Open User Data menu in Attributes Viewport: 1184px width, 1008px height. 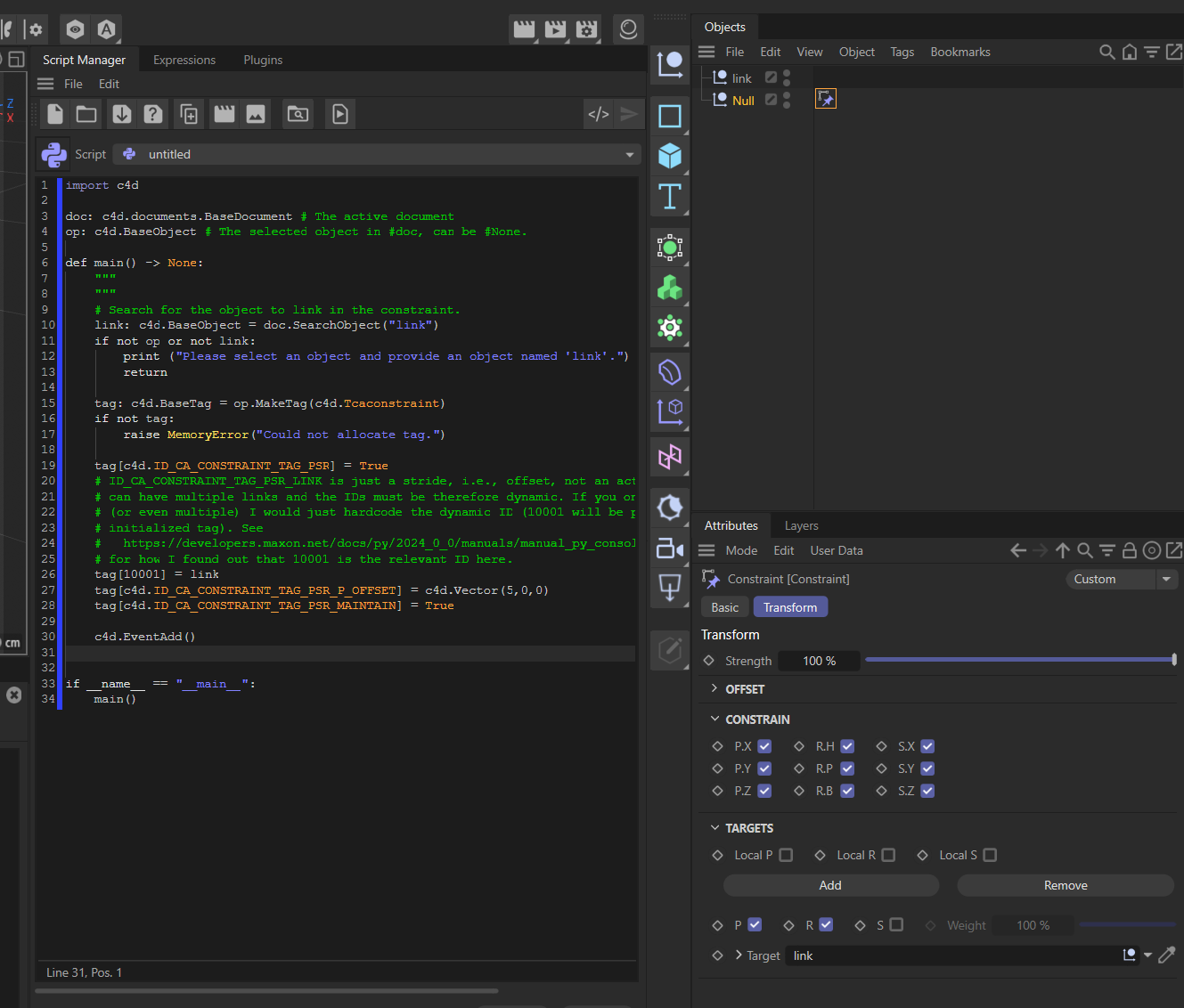[x=837, y=550]
